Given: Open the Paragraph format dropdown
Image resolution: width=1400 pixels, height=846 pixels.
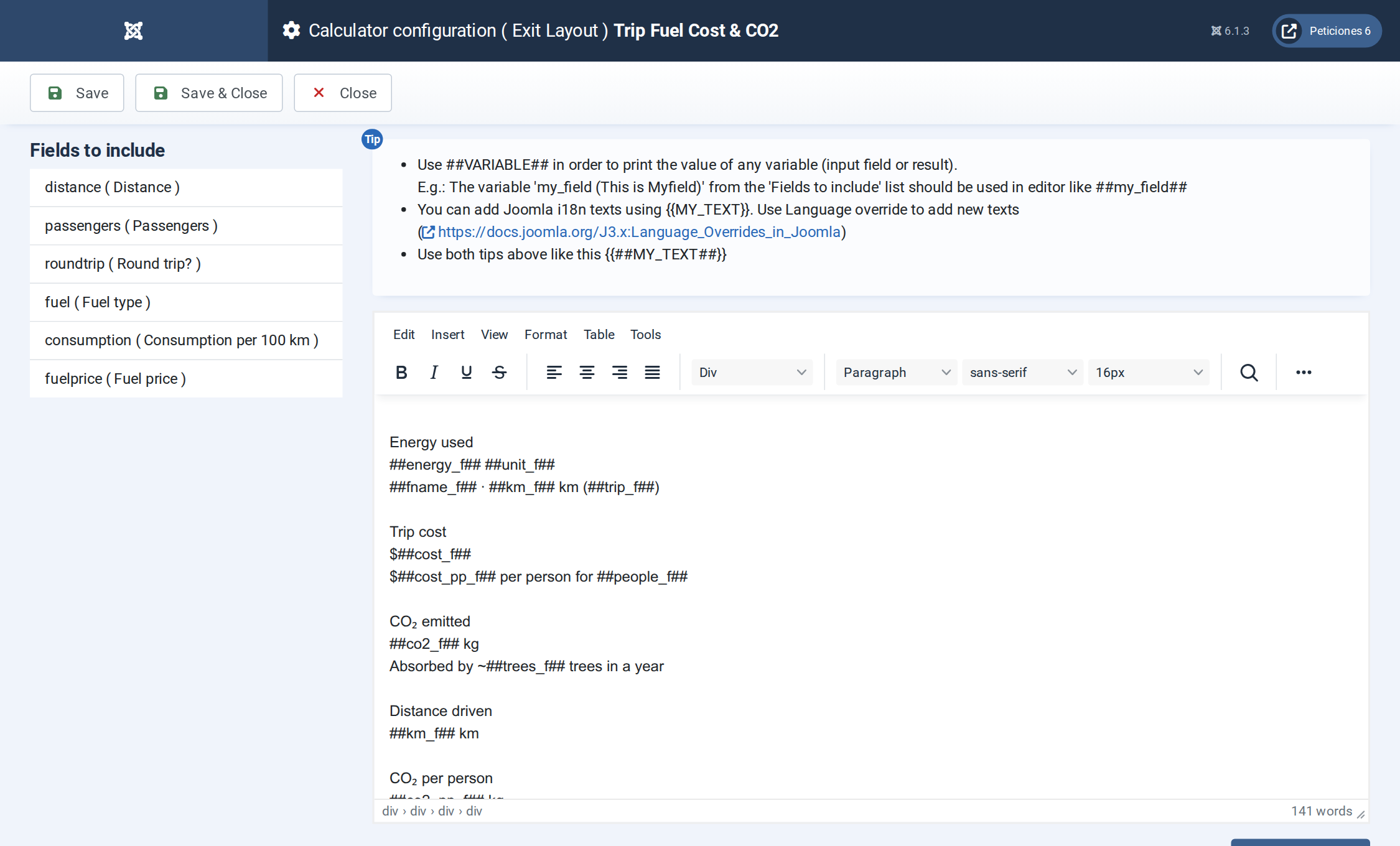Looking at the screenshot, I should 897,372.
